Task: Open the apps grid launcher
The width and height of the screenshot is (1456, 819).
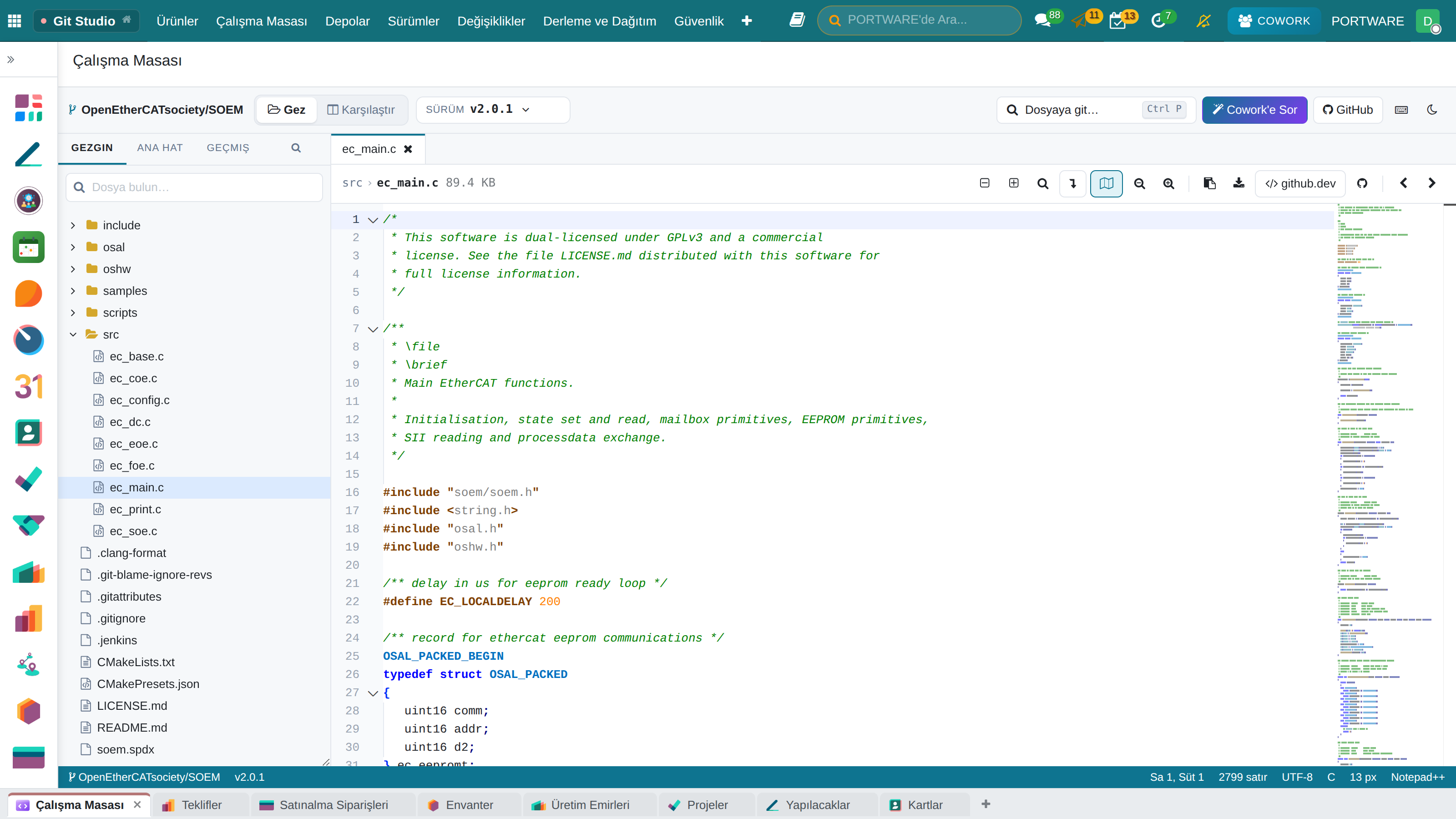Action: tap(15, 21)
